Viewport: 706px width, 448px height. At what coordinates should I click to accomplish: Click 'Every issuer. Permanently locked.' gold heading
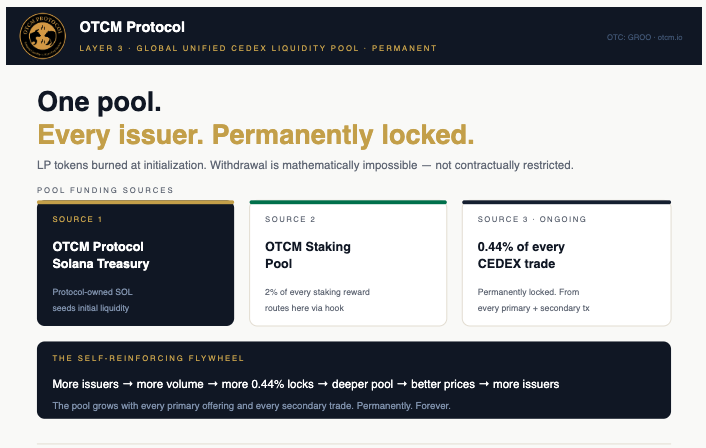(255, 135)
